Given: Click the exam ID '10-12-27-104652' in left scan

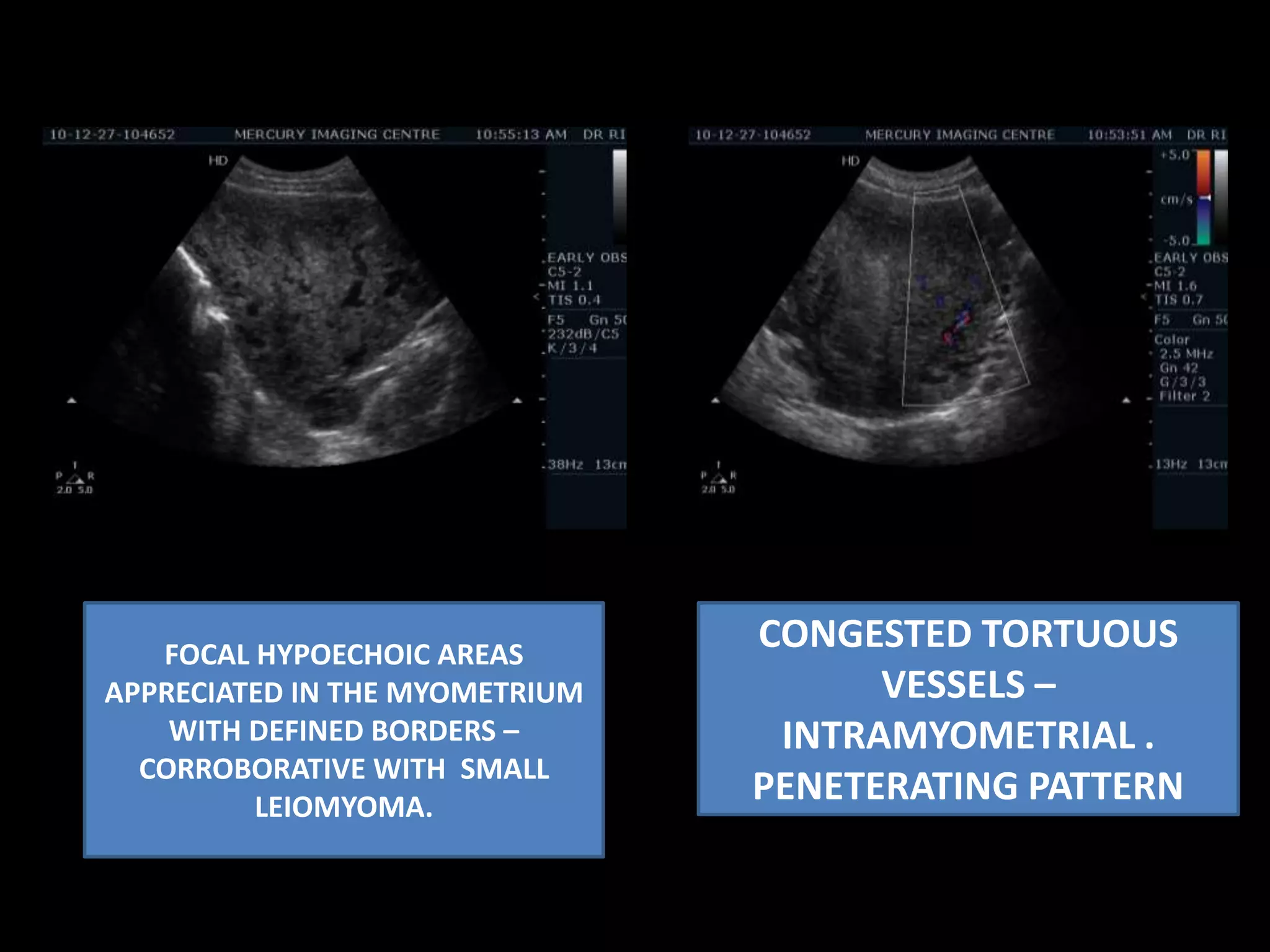Looking at the screenshot, I should point(112,134).
